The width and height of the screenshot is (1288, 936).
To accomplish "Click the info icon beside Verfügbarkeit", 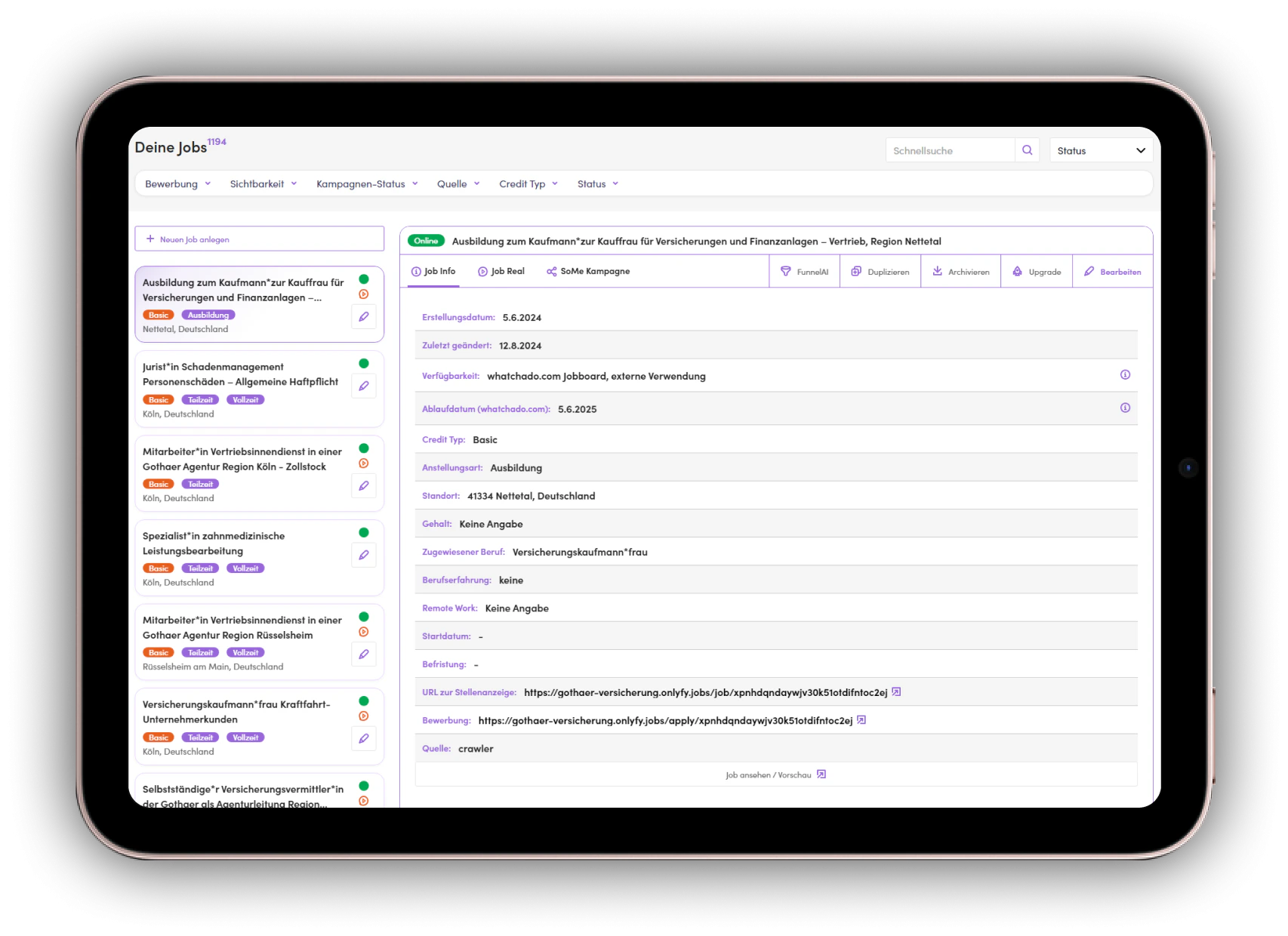I will (1125, 375).
